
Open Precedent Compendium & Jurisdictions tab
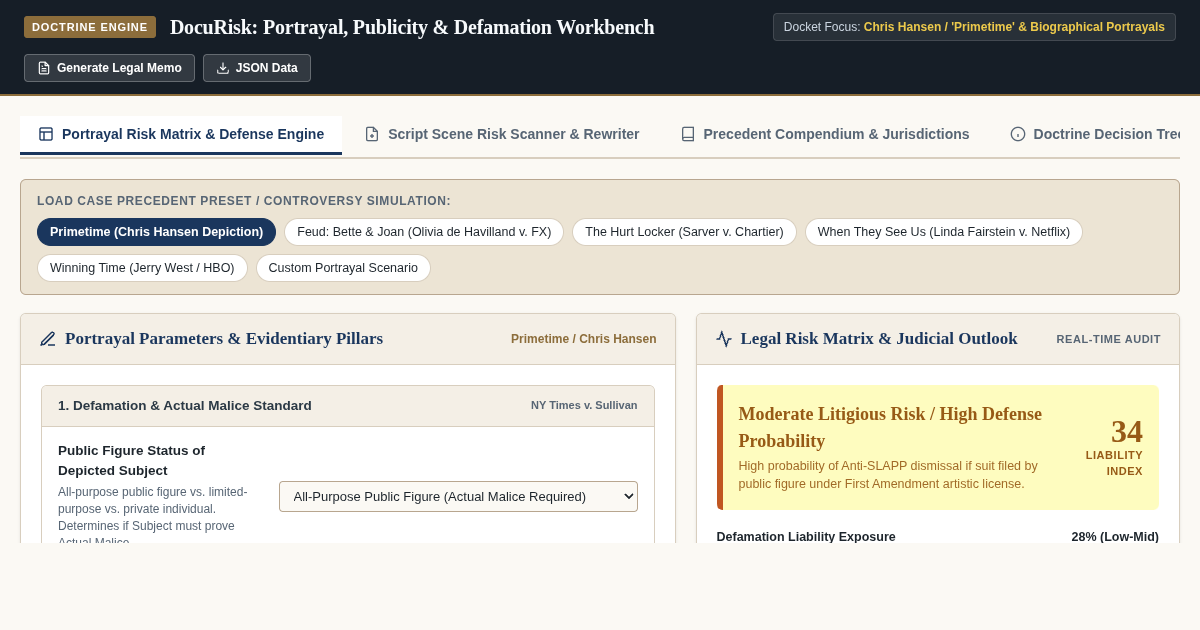825,134
